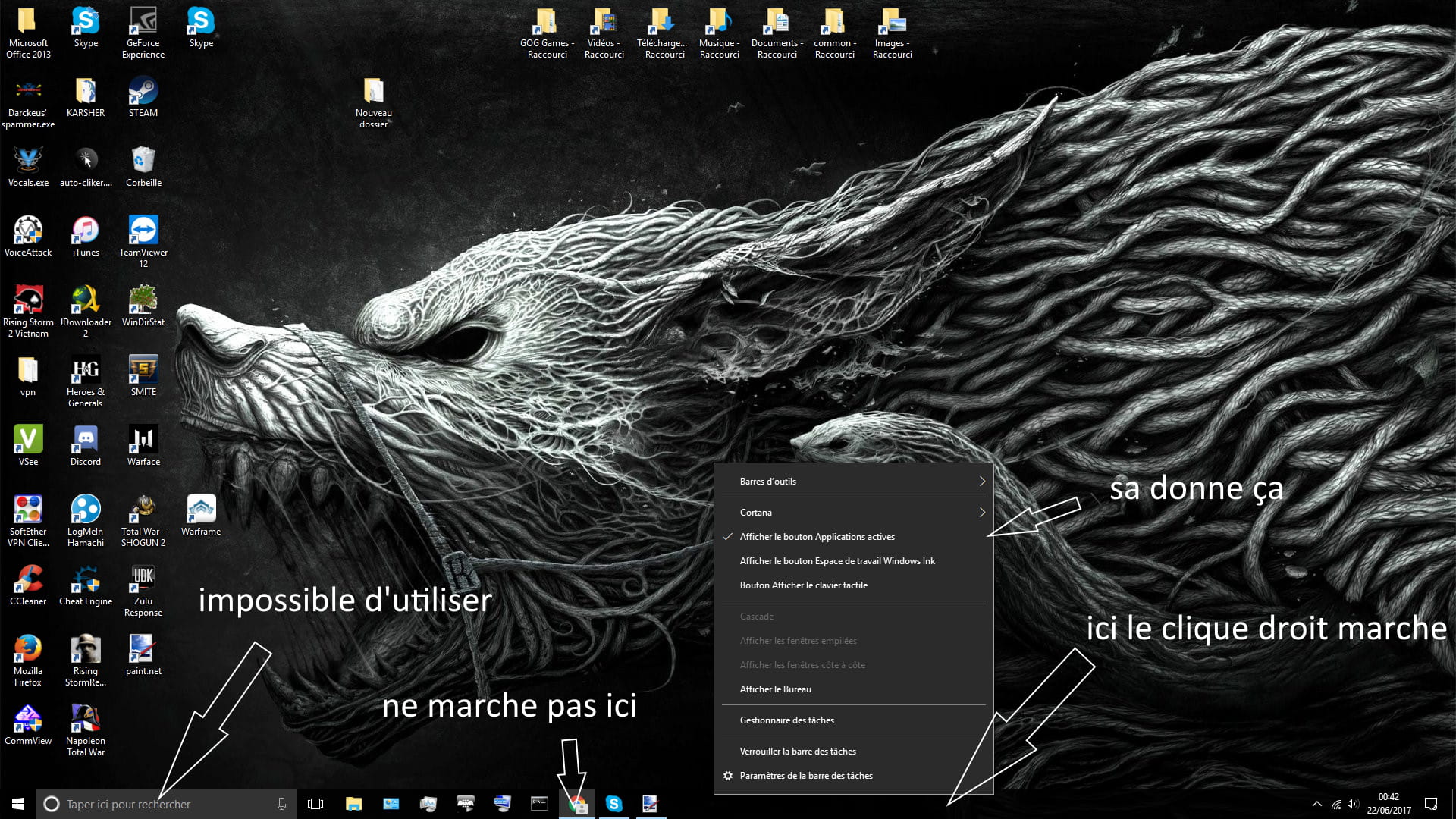Image resolution: width=1456 pixels, height=819 pixels.
Task: Select the Warface game shortcut
Action: pyautogui.click(x=143, y=446)
